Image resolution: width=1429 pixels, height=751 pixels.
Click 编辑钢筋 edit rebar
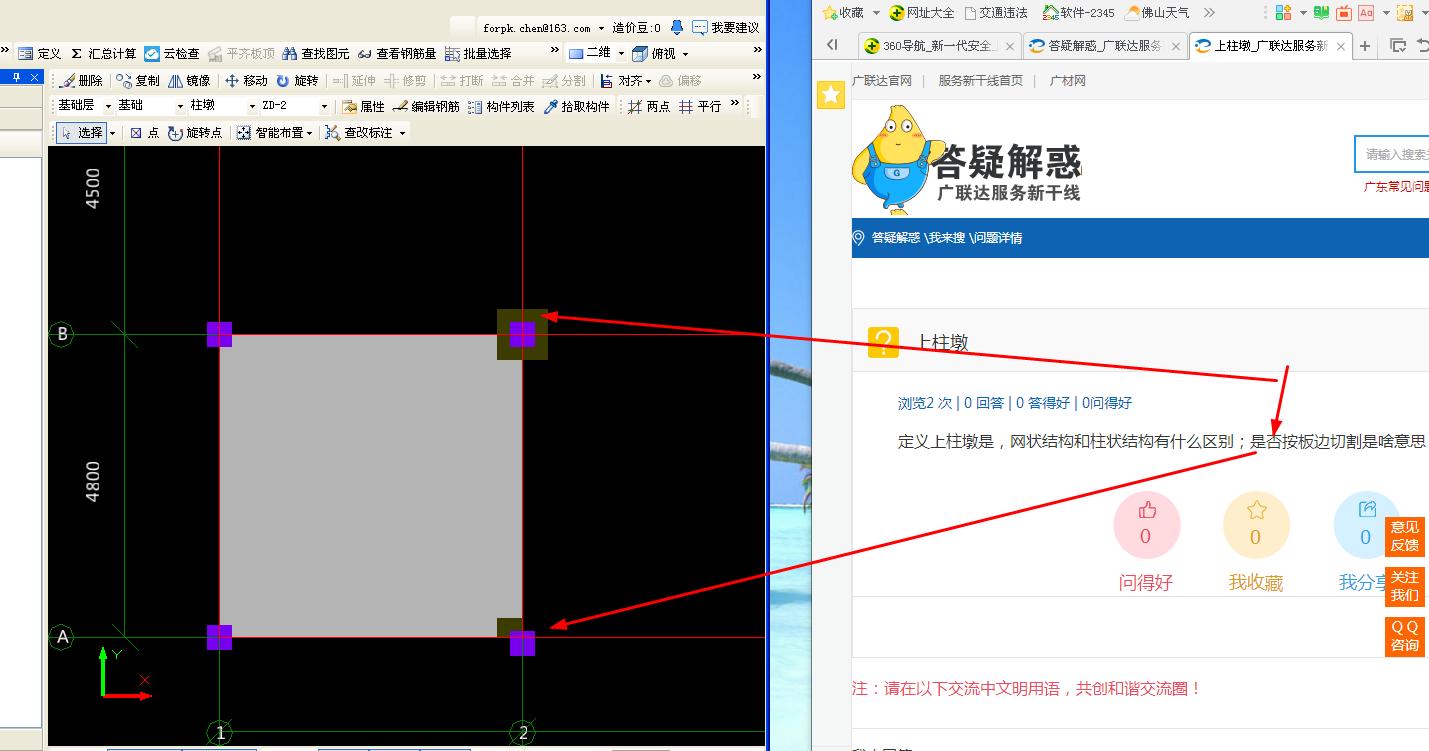tap(426, 106)
